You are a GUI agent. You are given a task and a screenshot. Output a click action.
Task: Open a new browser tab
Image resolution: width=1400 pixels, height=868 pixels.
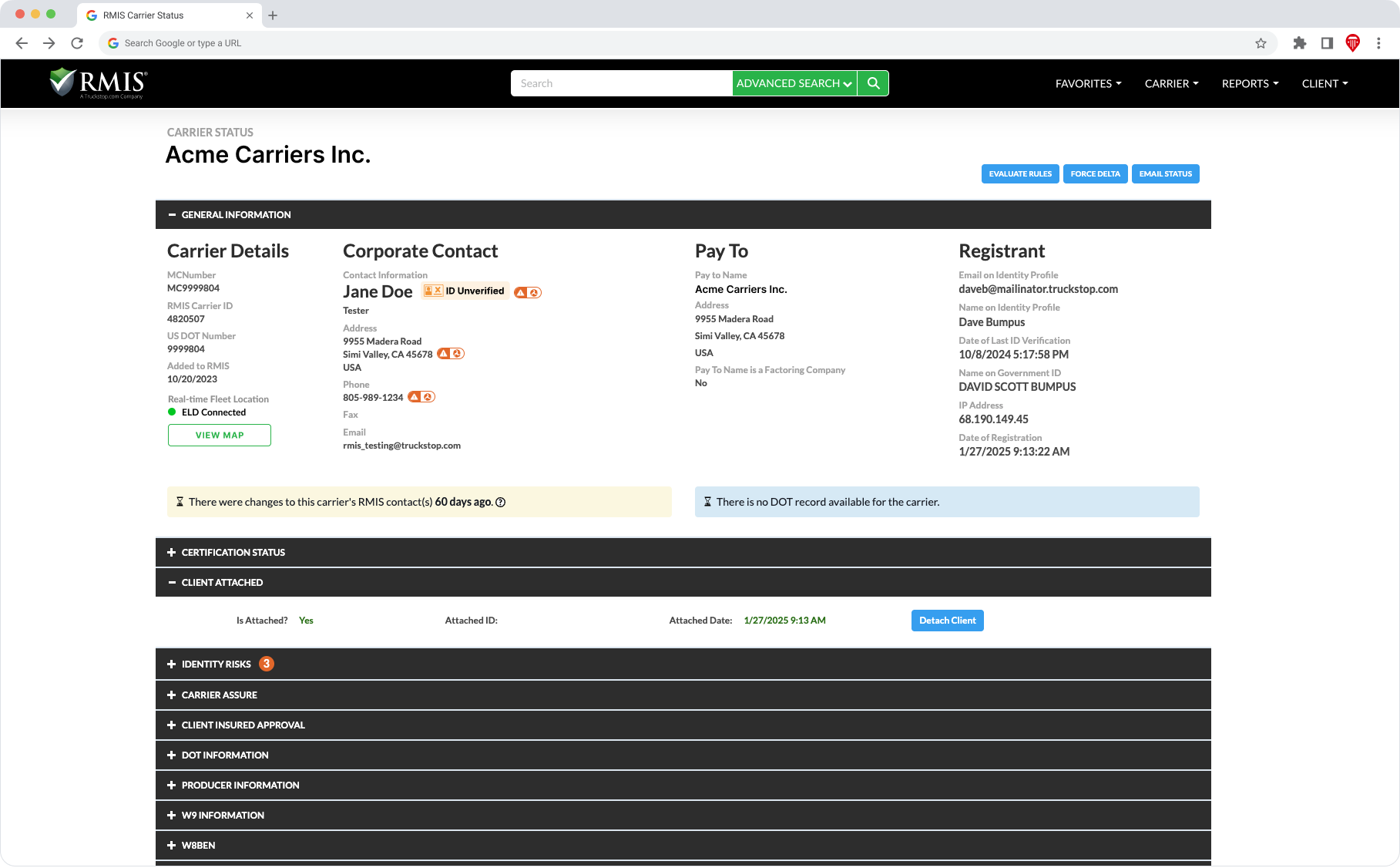(273, 15)
